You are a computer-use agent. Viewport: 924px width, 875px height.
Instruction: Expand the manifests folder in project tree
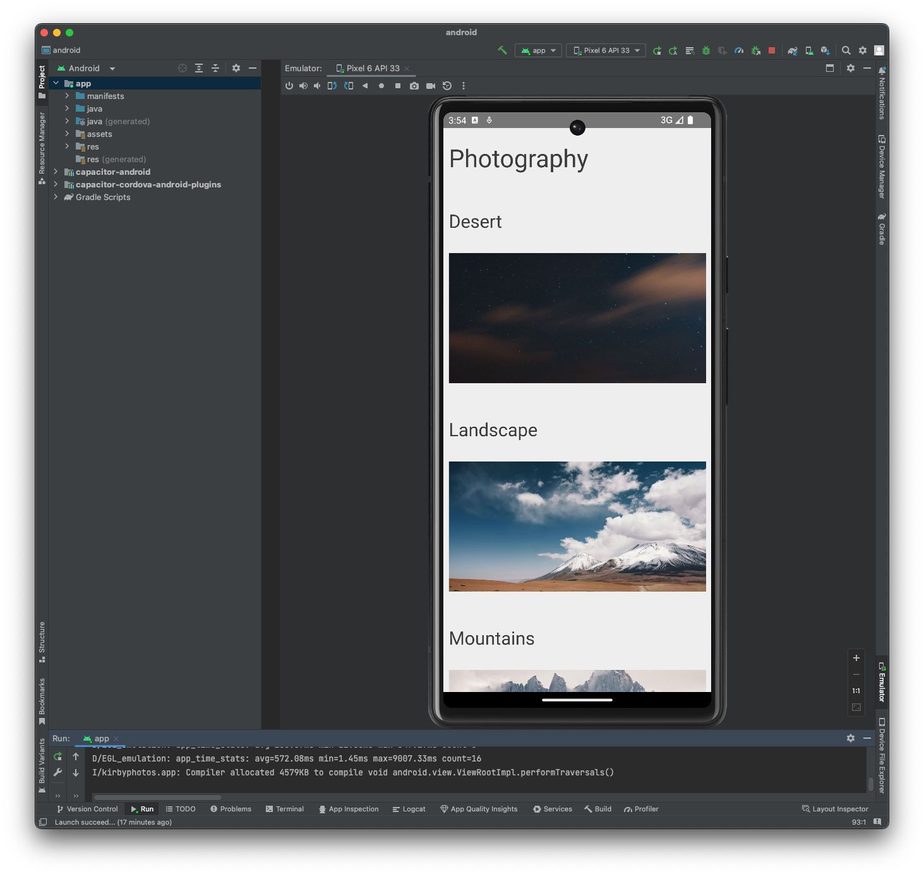[x=67, y=96]
